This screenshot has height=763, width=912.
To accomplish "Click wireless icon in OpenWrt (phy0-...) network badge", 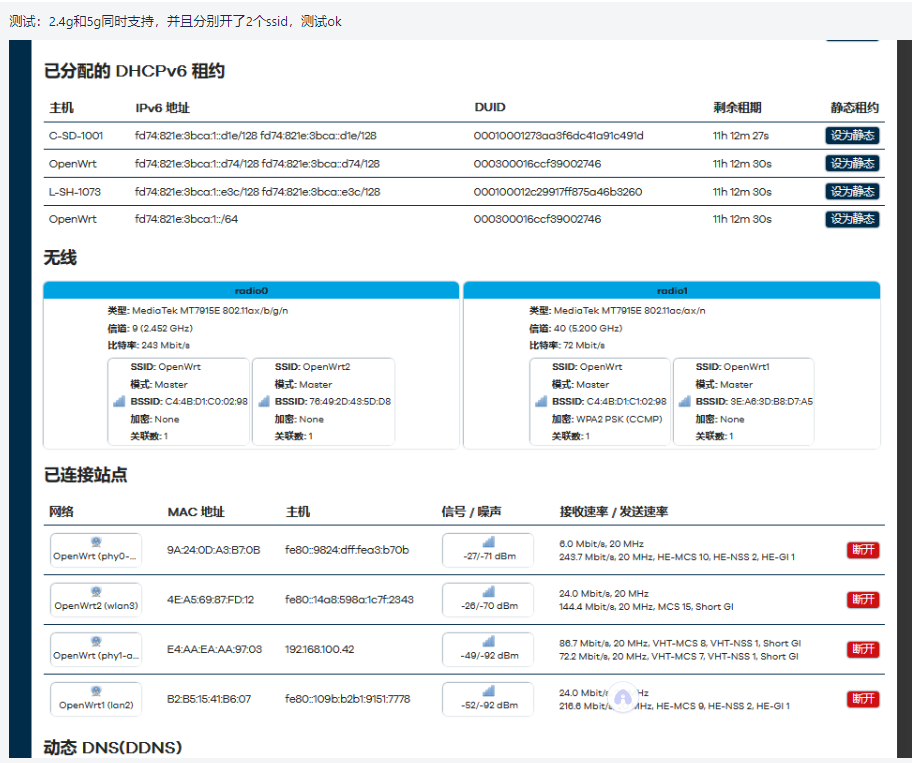I will click(96, 542).
